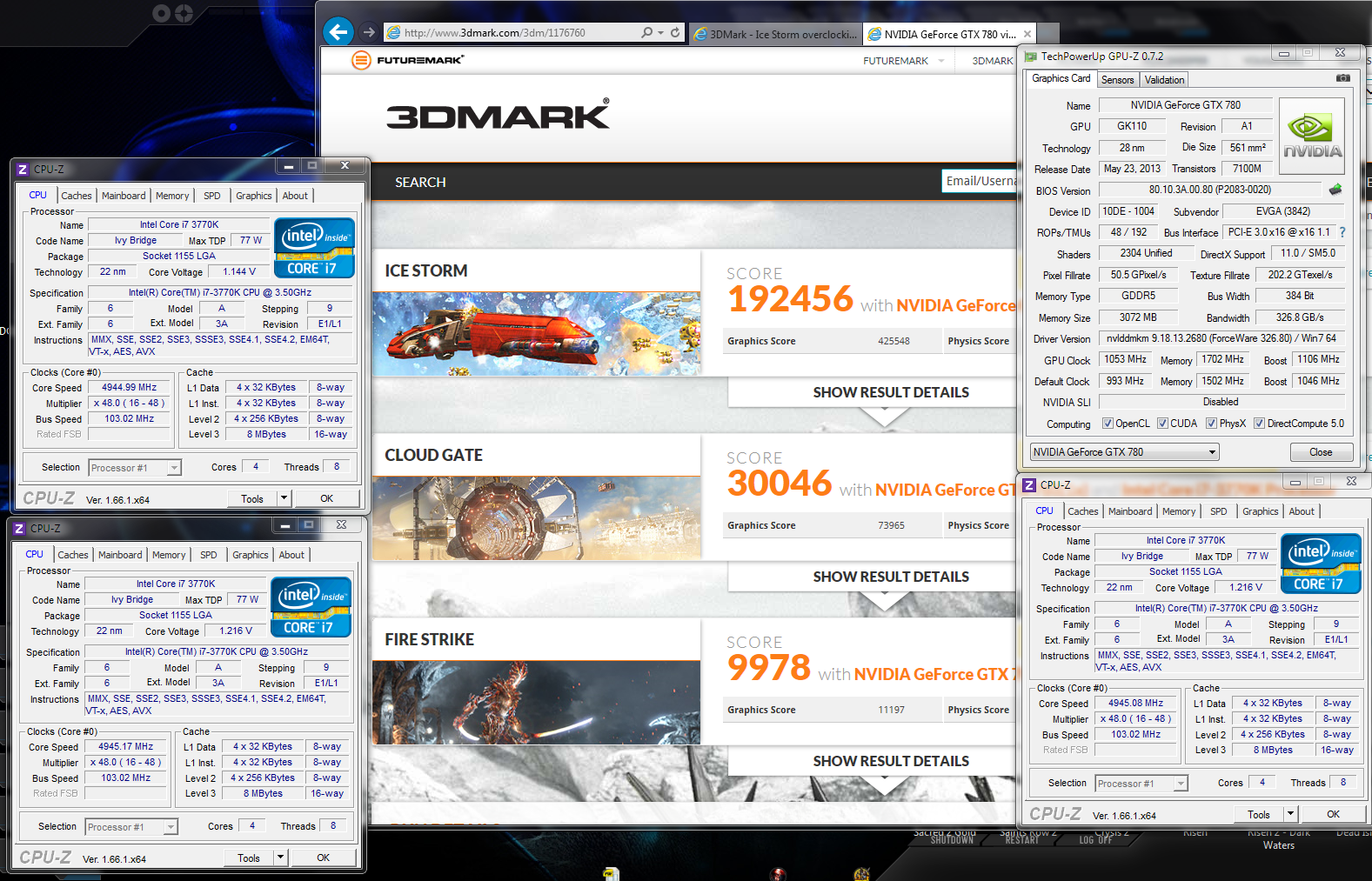Toggle the DirectCompute 5.0 checkbox
This screenshot has height=881, width=1372.
(x=1259, y=424)
